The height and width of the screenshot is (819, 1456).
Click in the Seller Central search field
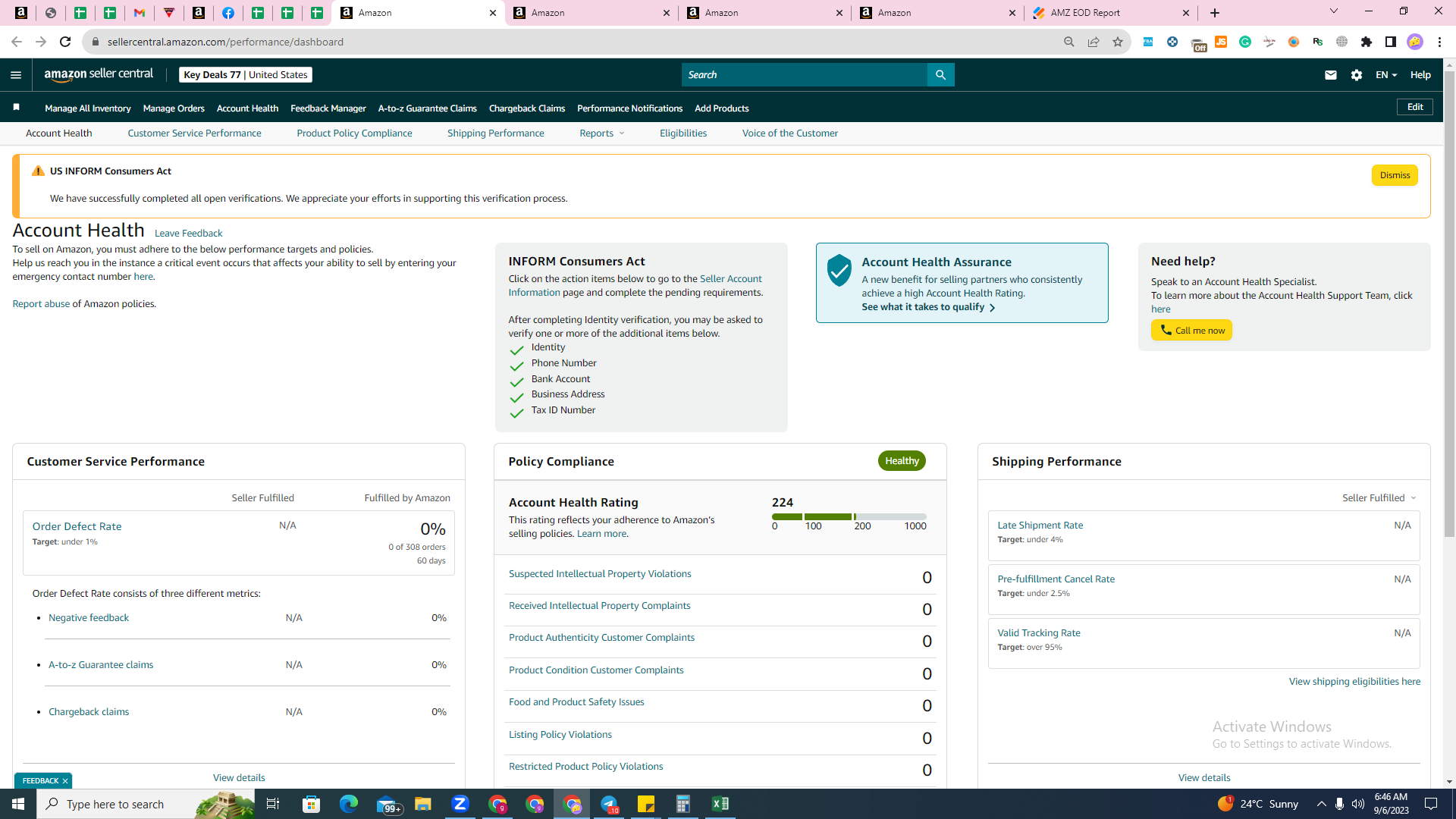pos(805,75)
